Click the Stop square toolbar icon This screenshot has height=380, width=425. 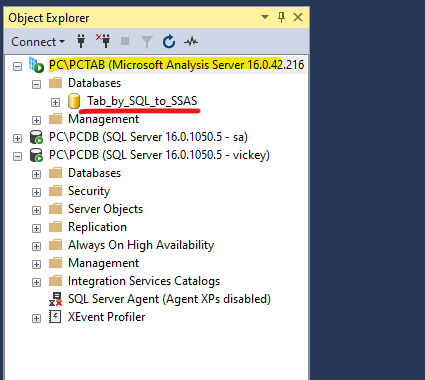point(125,41)
